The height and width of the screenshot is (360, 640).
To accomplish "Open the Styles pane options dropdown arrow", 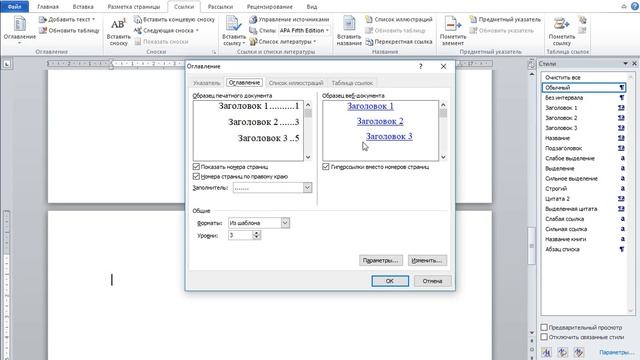I will (x=625, y=64).
